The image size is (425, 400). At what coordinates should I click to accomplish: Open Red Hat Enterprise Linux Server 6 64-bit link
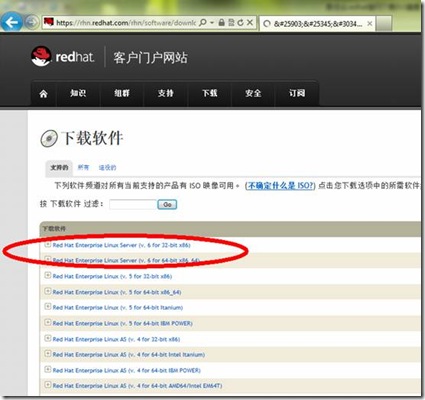126,260
